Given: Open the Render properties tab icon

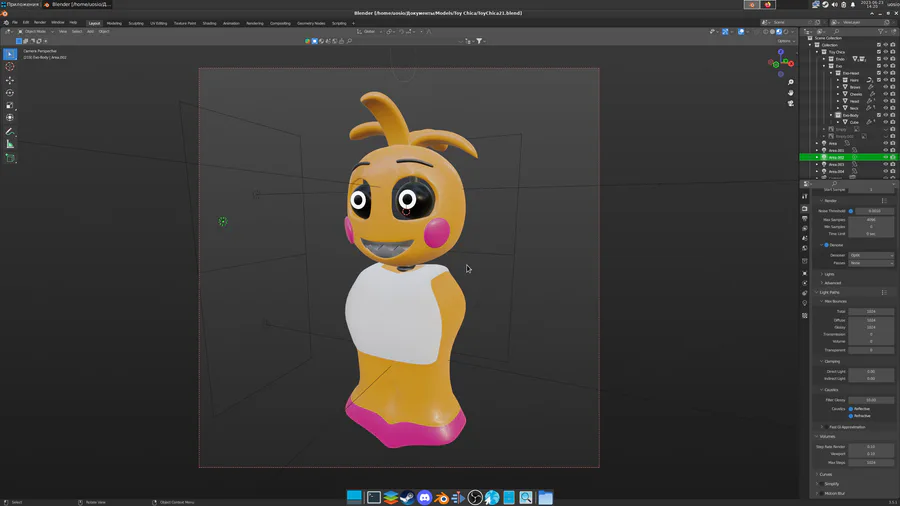Looking at the screenshot, I should 805,209.
